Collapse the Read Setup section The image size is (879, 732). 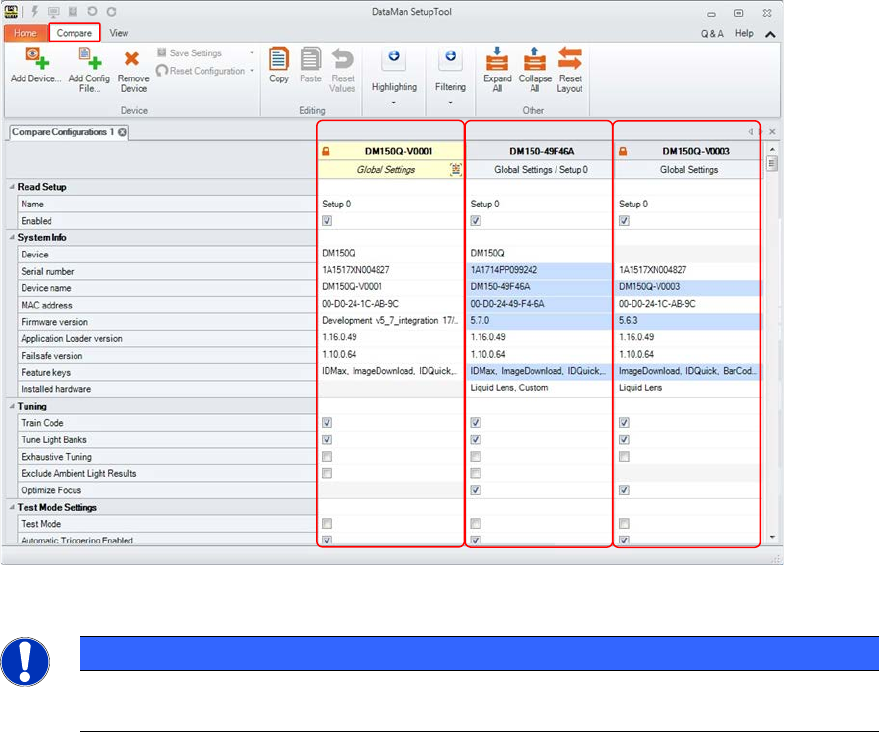click(12, 187)
